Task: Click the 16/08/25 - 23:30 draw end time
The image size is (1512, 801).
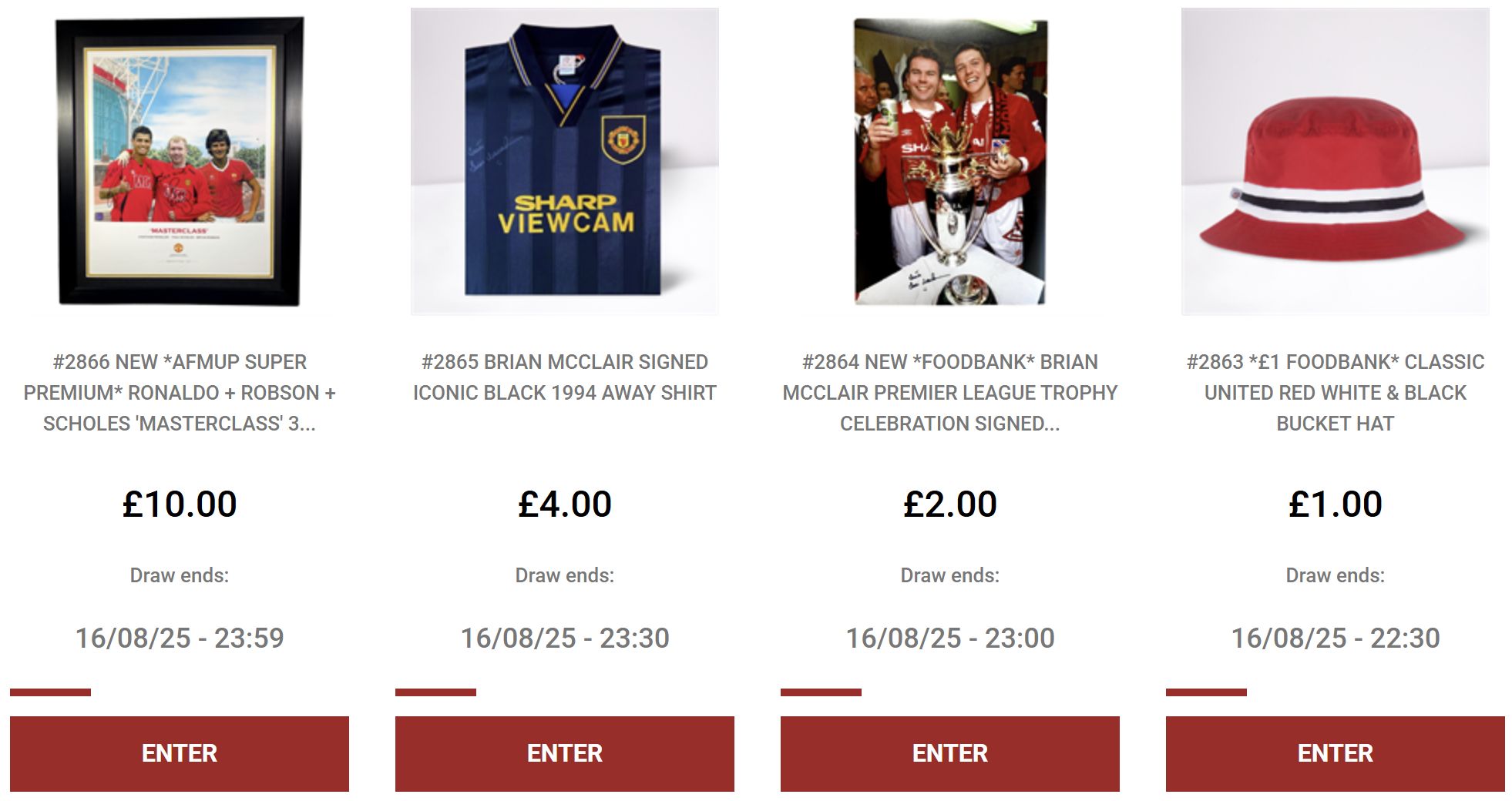Action: (565, 638)
